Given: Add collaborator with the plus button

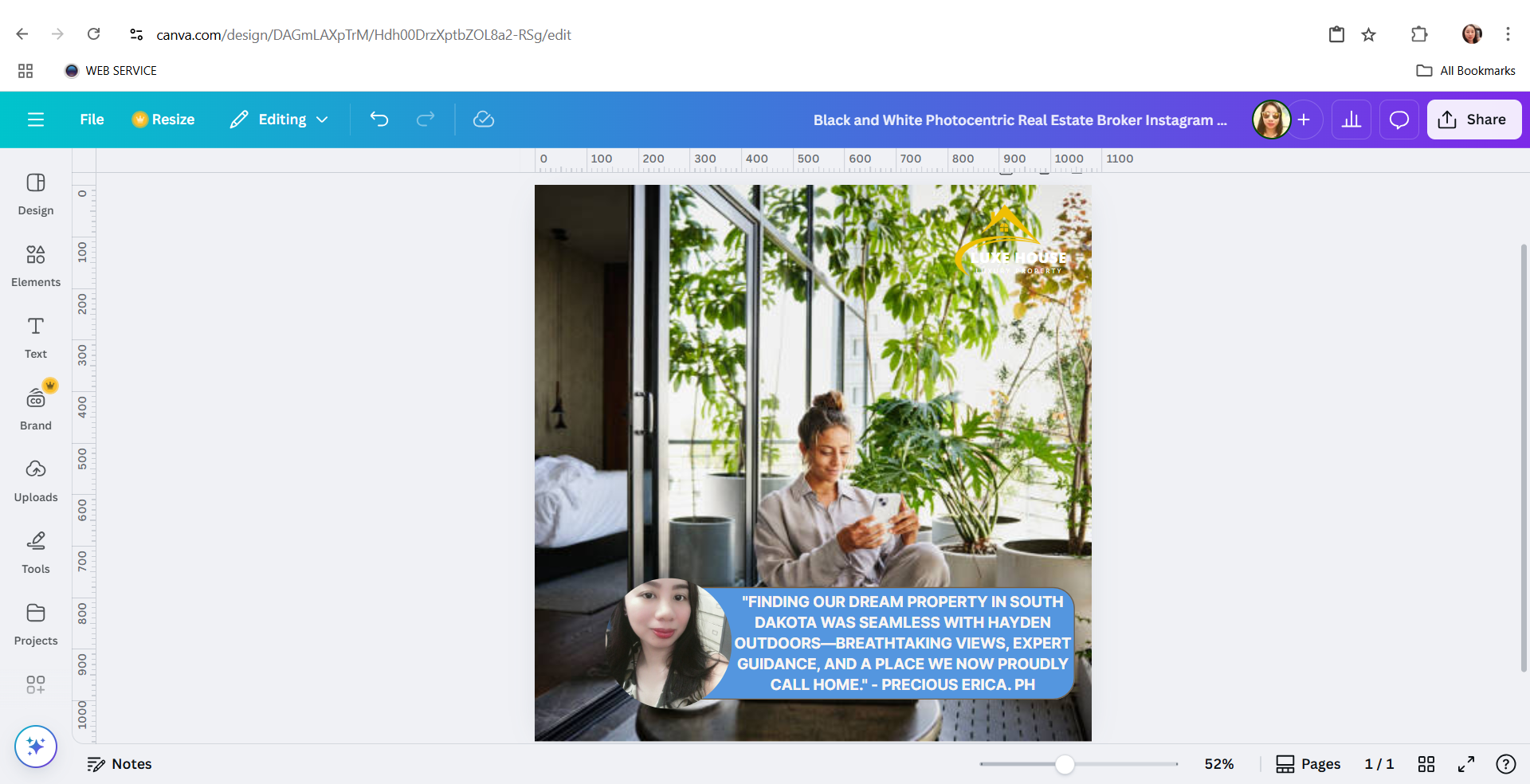Looking at the screenshot, I should [x=1304, y=120].
